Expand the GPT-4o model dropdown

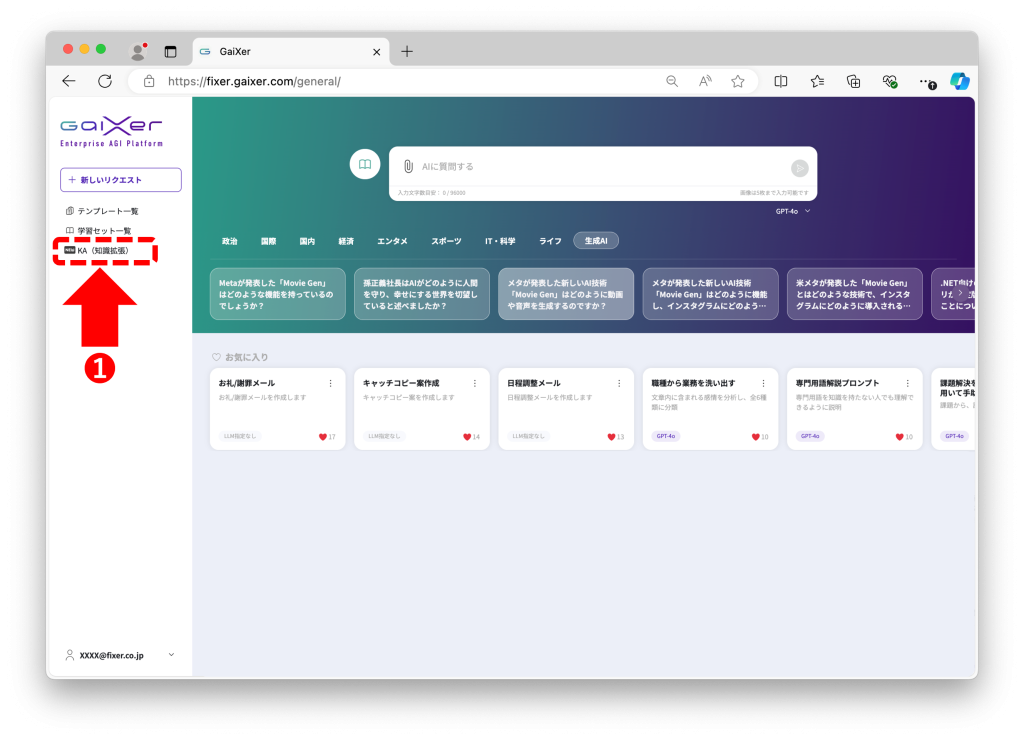point(793,211)
